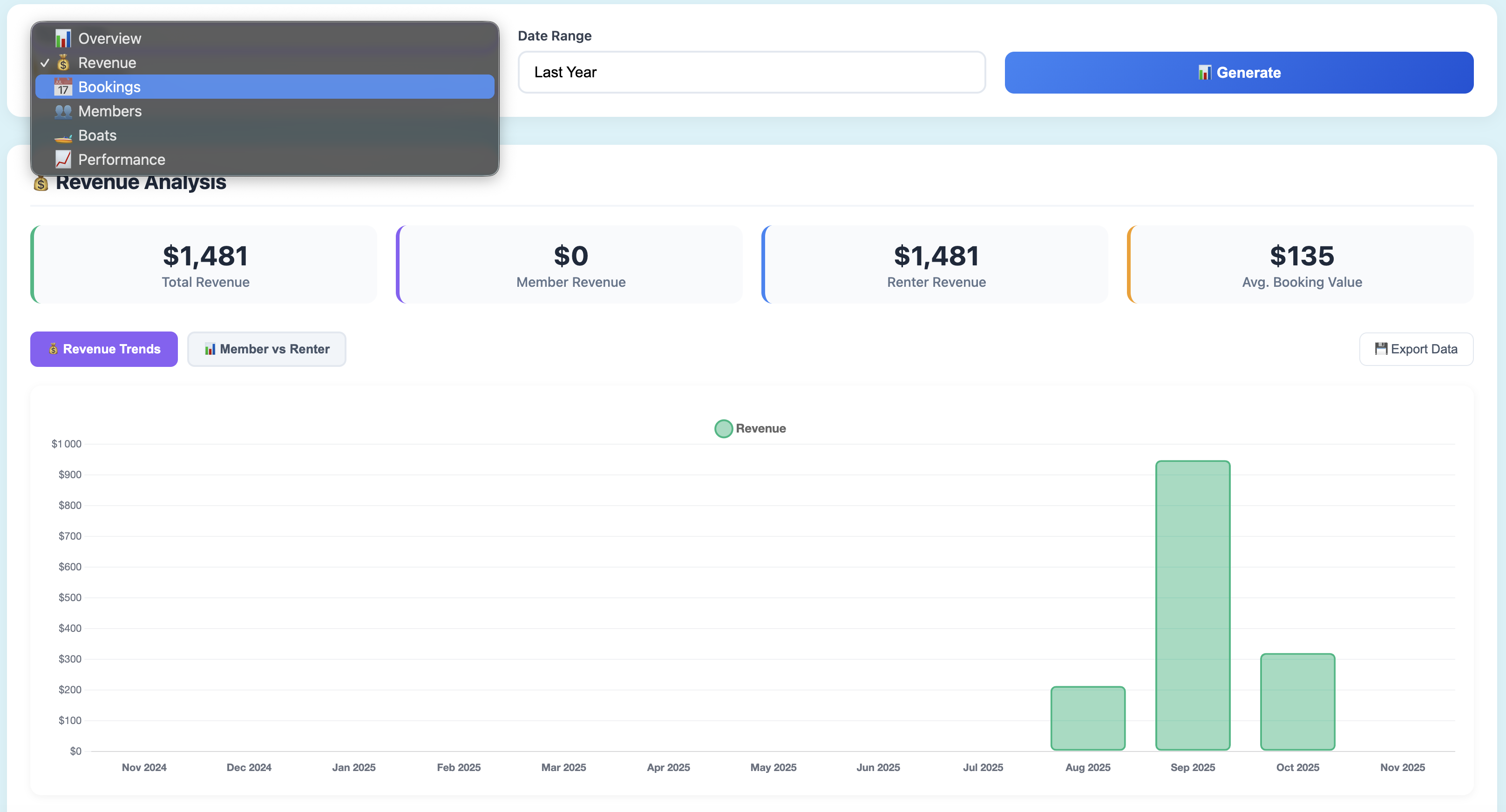The width and height of the screenshot is (1506, 812).
Task: Click the people icon beside Members
Action: [x=63, y=111]
